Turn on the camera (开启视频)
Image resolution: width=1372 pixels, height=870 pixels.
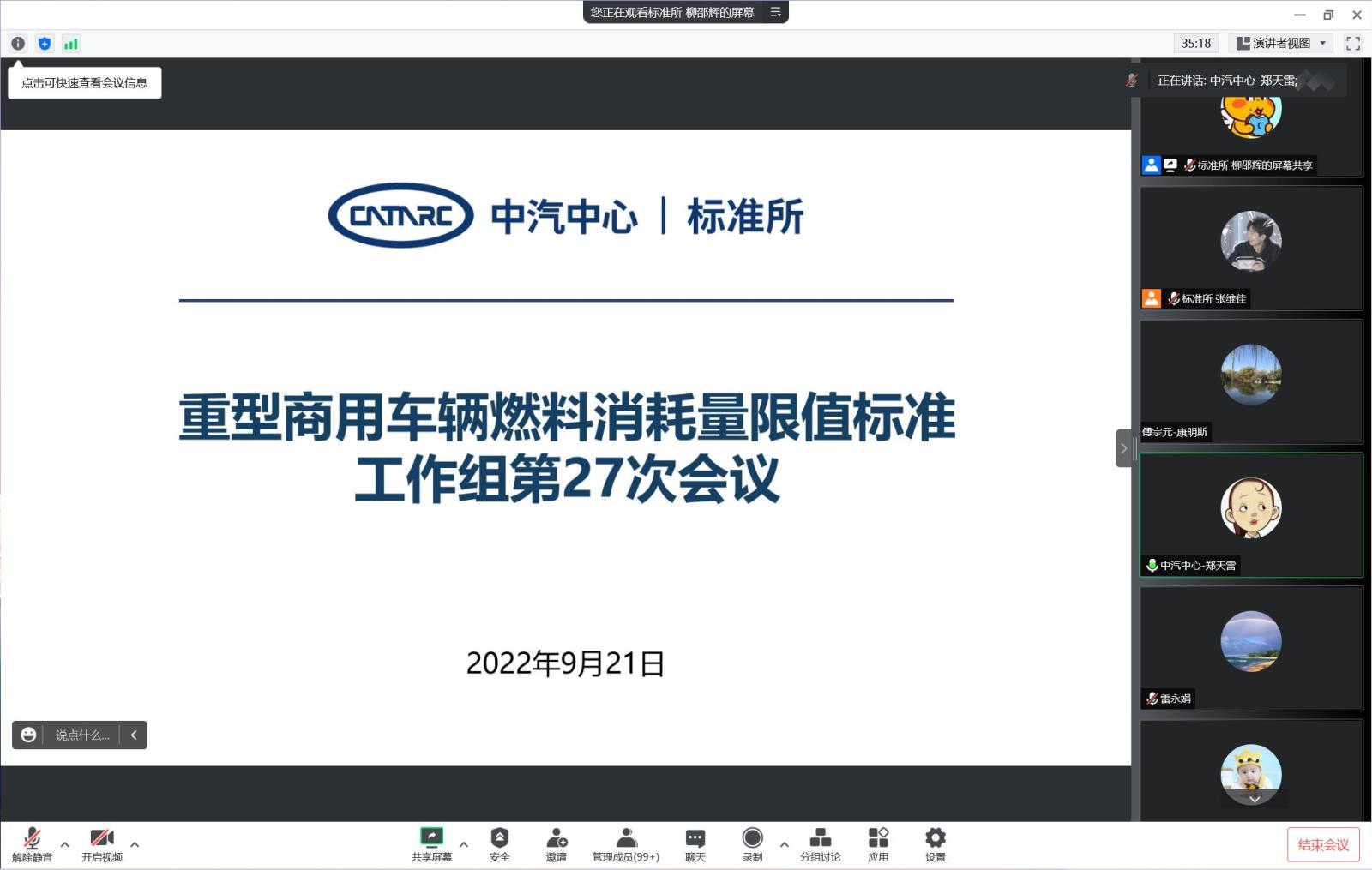pyautogui.click(x=102, y=843)
